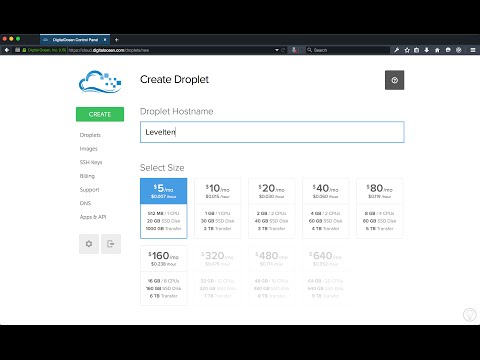
Task: Open the URL history dropdown arrow
Action: pos(277,50)
